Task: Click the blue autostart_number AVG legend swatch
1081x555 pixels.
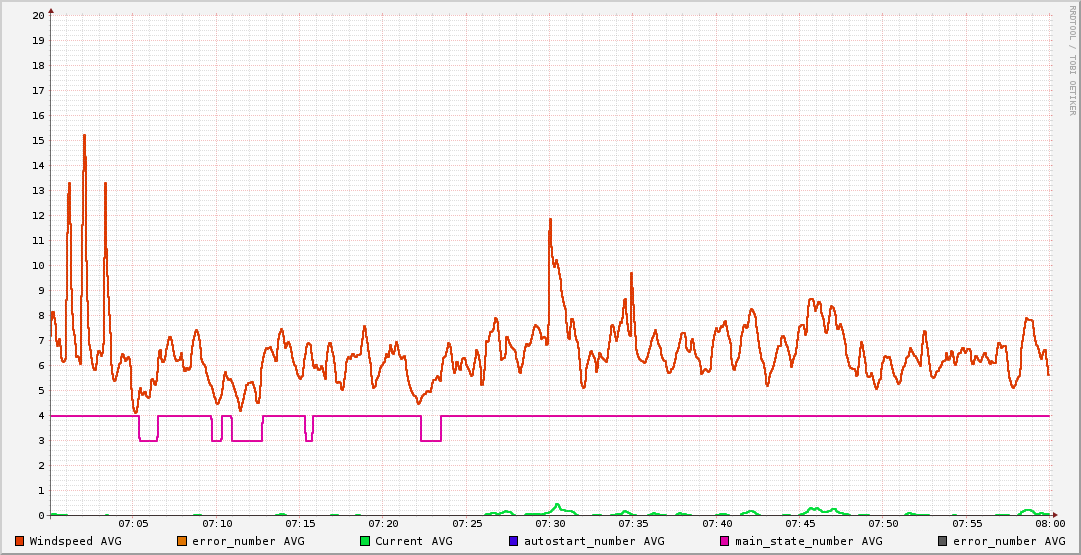Action: (514, 541)
